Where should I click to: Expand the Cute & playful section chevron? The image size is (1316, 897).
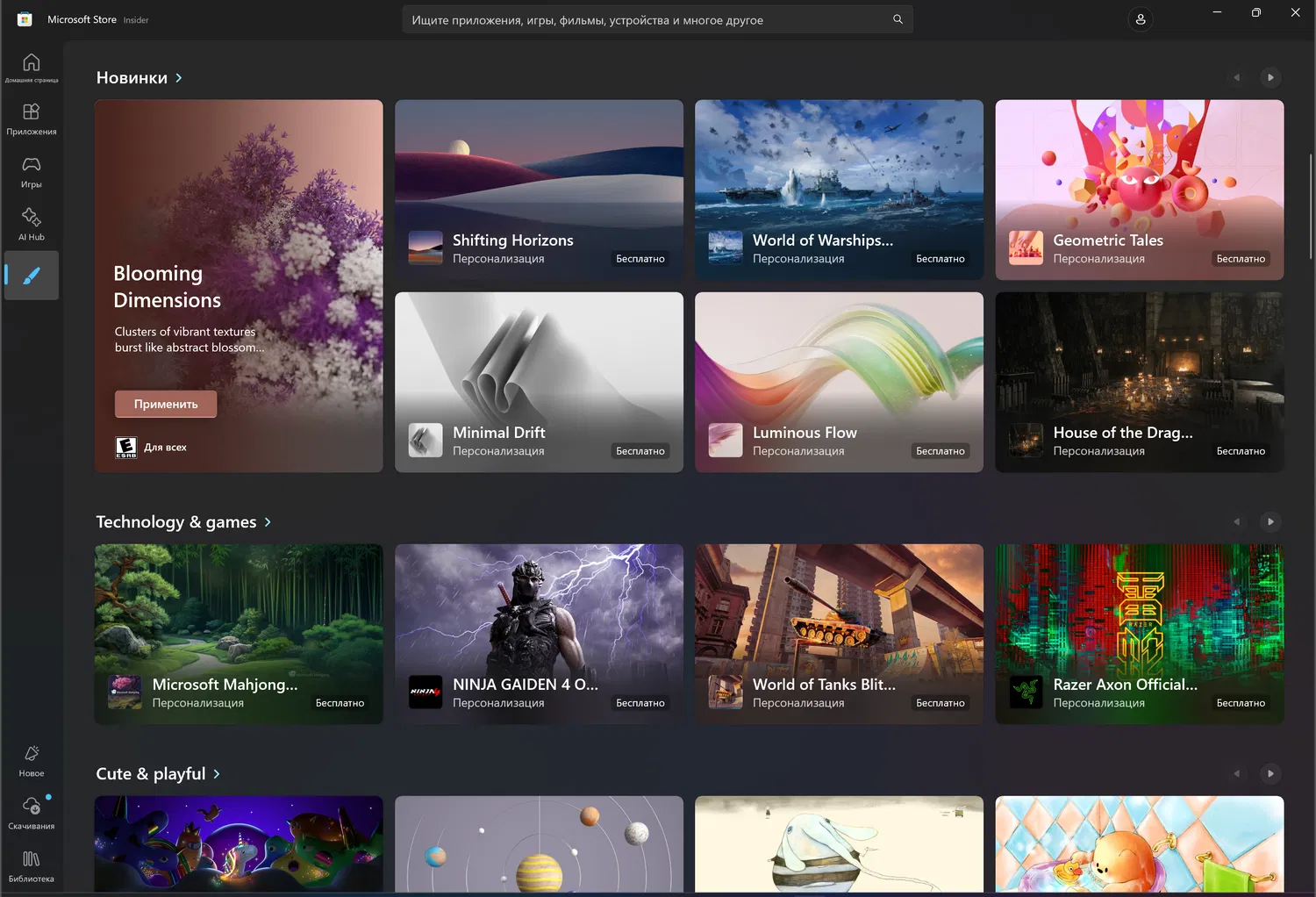click(x=217, y=774)
